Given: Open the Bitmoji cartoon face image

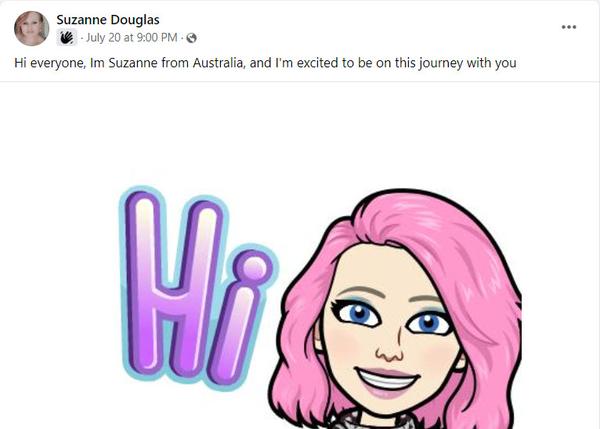Looking at the screenshot, I should [x=394, y=308].
